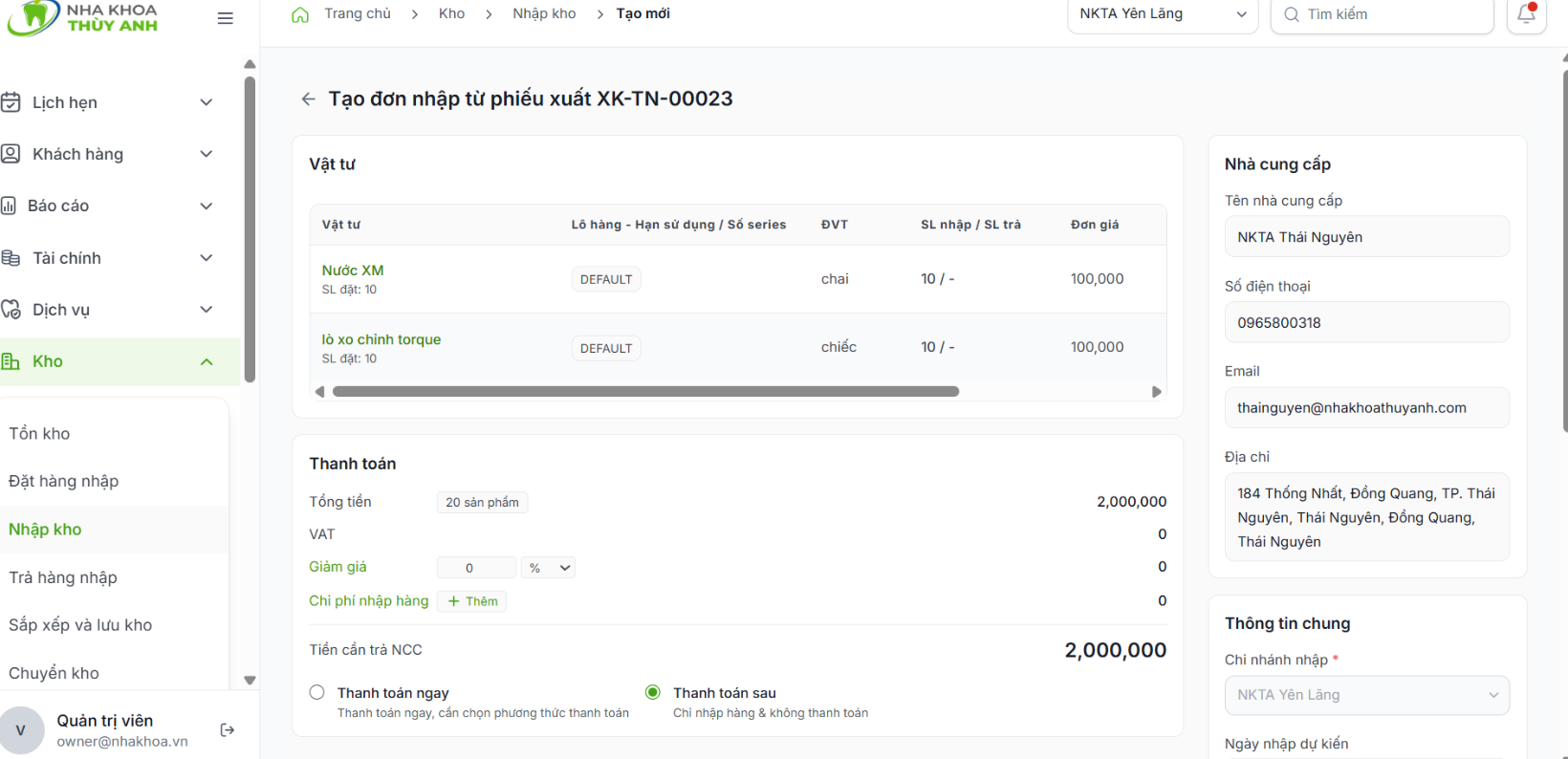
Task: Open the Chi nhánh nhập dropdown
Action: tap(1367, 695)
